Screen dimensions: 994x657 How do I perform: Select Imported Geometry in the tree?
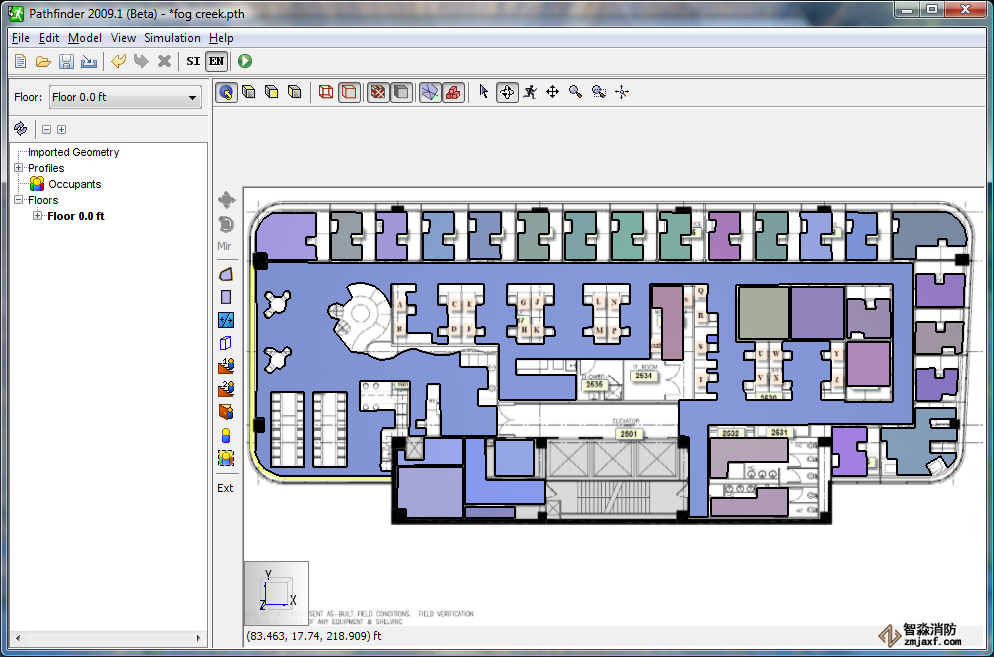[x=73, y=152]
